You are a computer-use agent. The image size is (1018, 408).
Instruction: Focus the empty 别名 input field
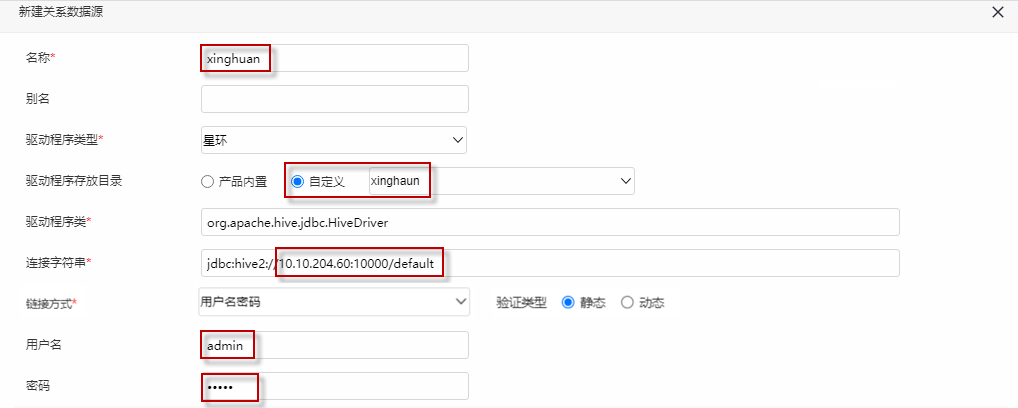click(335, 99)
